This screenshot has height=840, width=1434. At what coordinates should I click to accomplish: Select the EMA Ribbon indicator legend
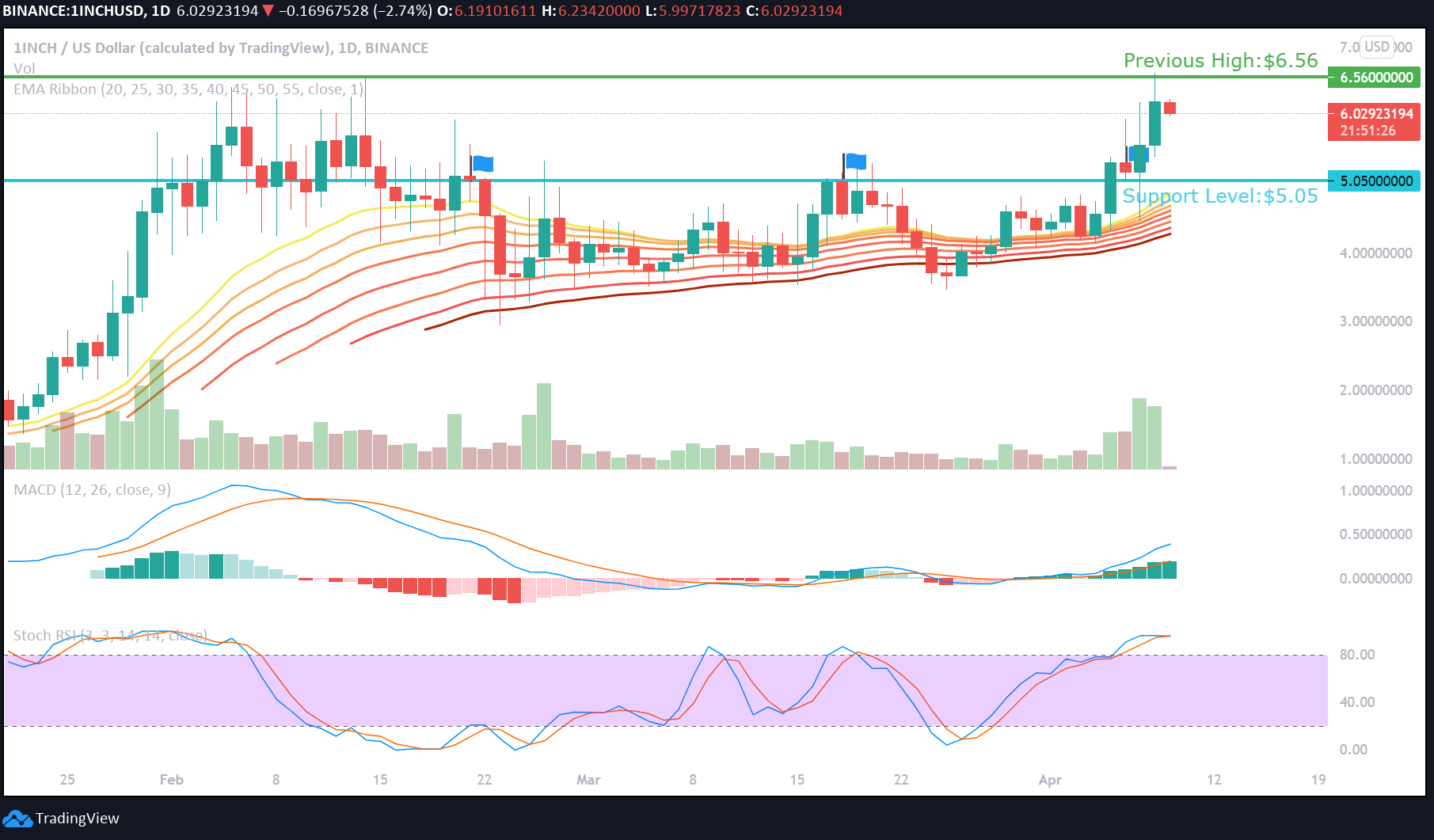tap(188, 89)
